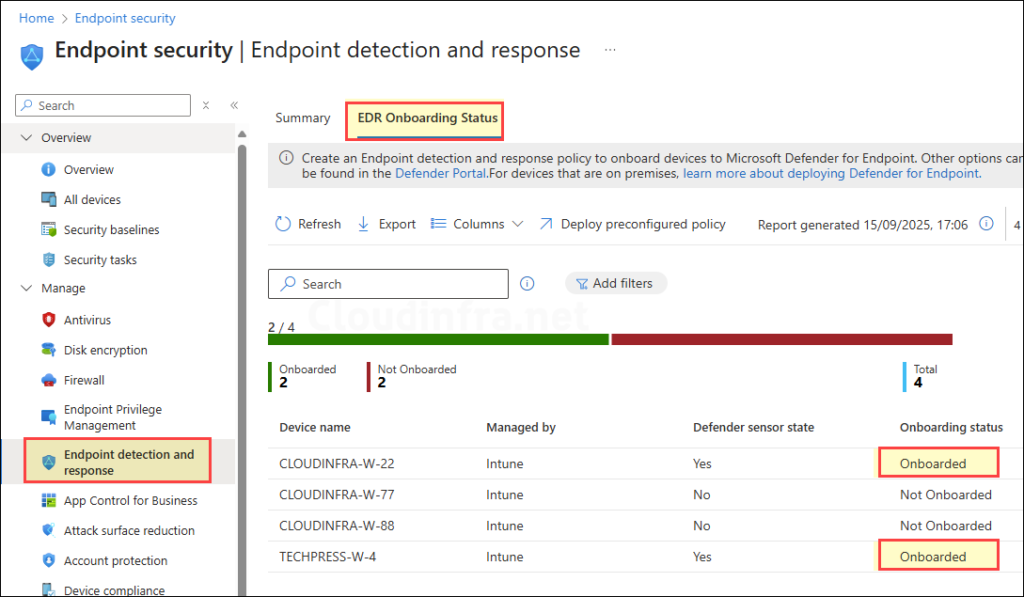Open Antivirus in the sidebar
1024x597 pixels.
tap(88, 319)
